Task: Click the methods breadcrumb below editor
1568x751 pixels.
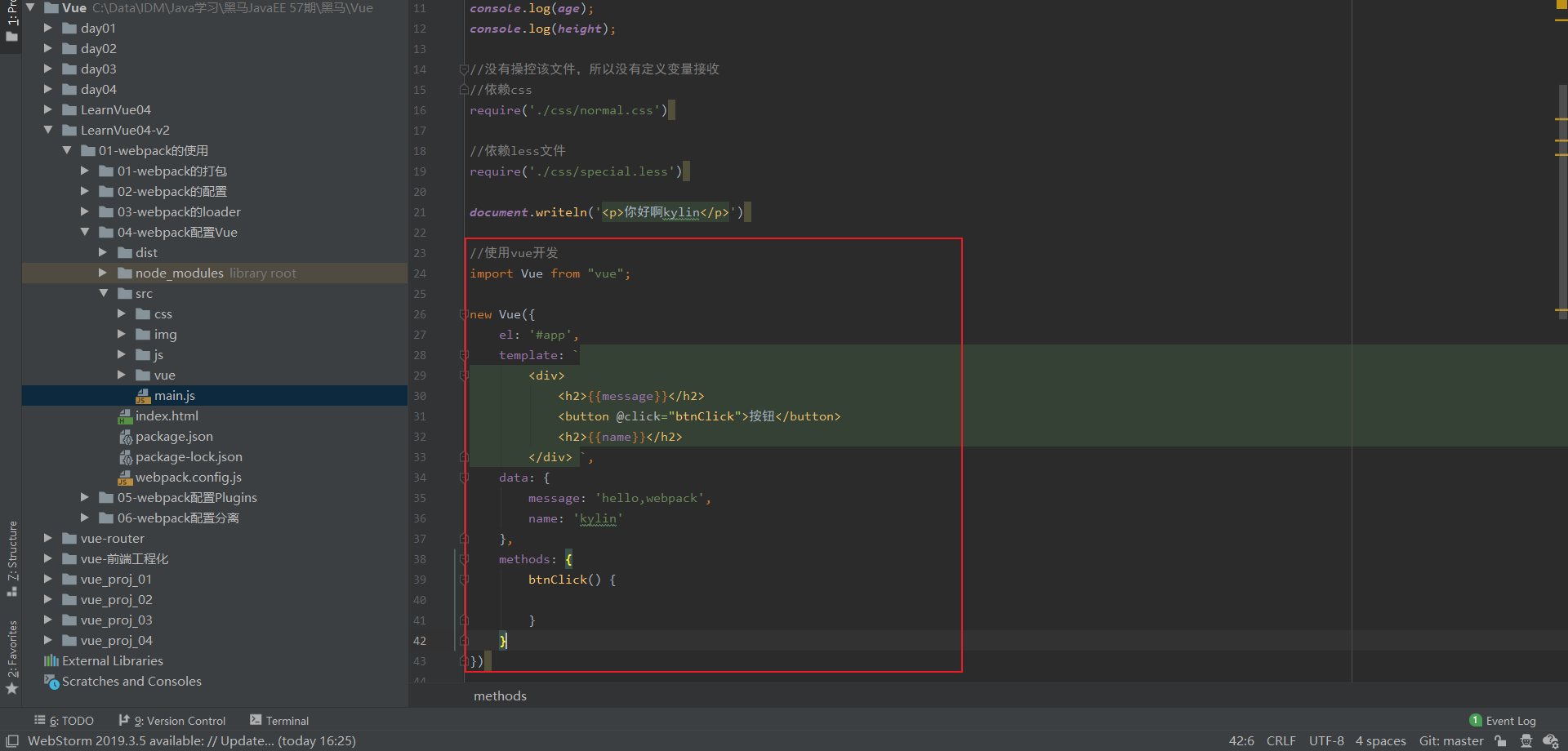Action: point(500,696)
